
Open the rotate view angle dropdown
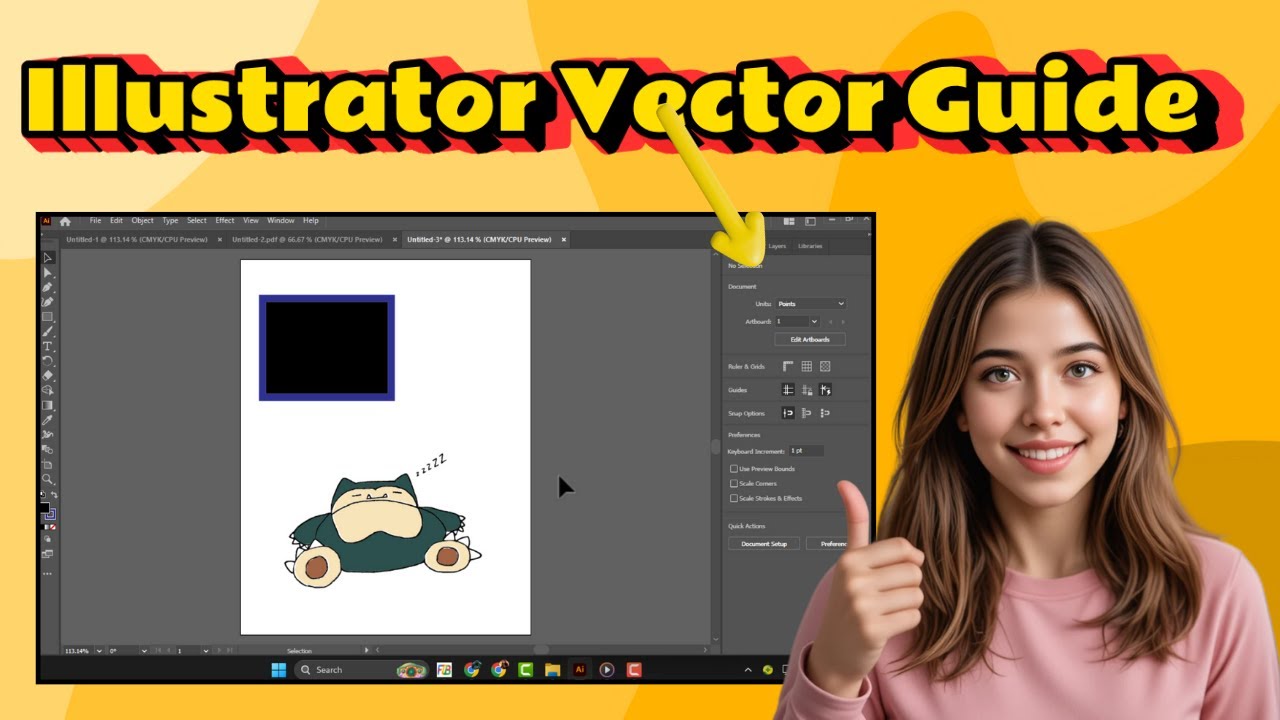tap(144, 651)
